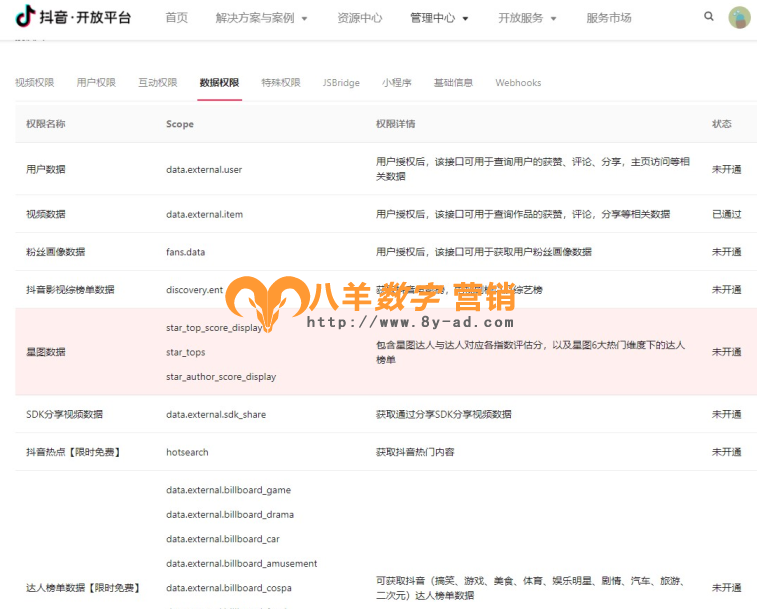Open the 基础信息 tab
Screen dimensions: 757x609
point(453,83)
